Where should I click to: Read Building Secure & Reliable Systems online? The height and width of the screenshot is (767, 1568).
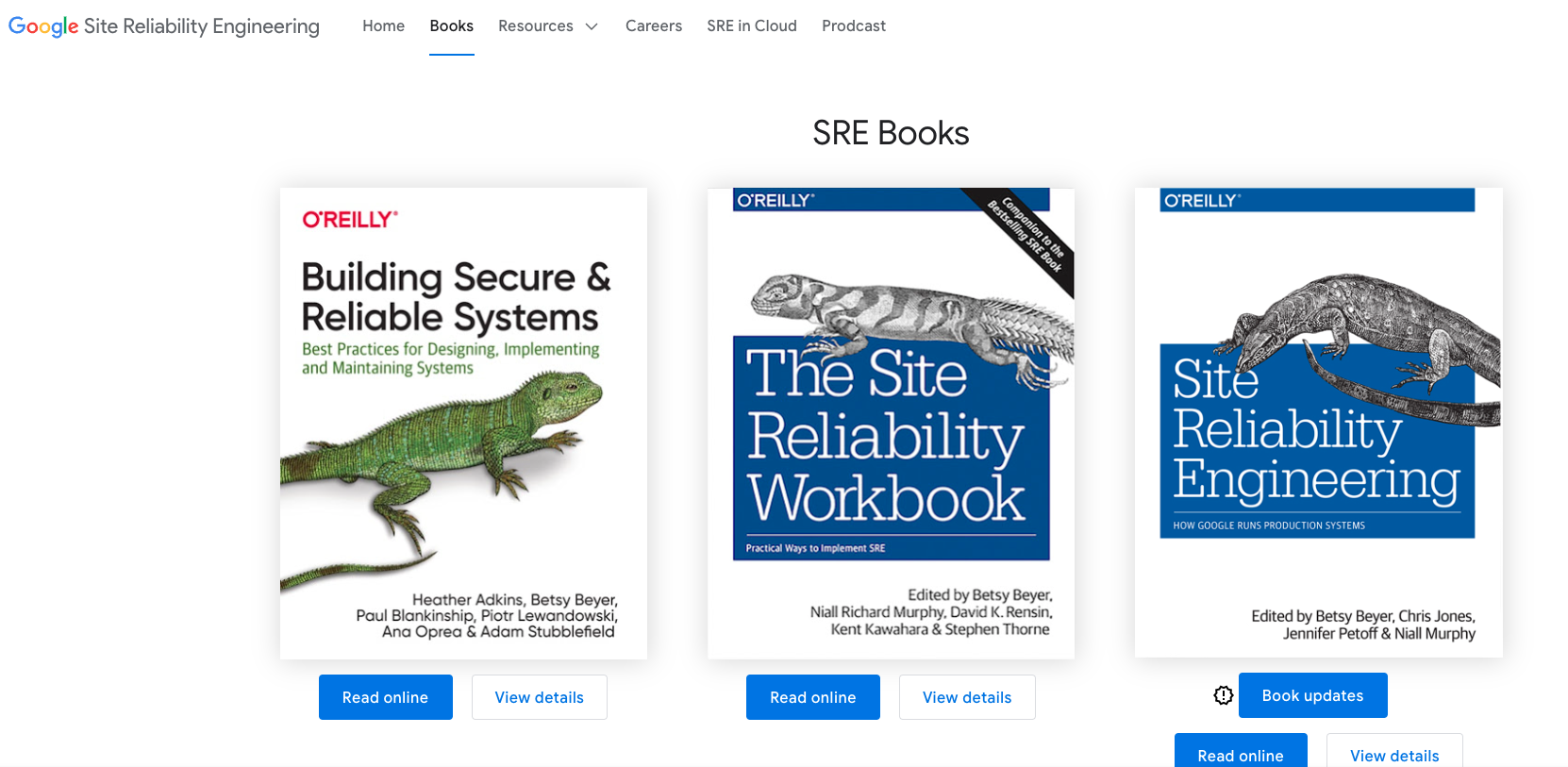coord(386,697)
